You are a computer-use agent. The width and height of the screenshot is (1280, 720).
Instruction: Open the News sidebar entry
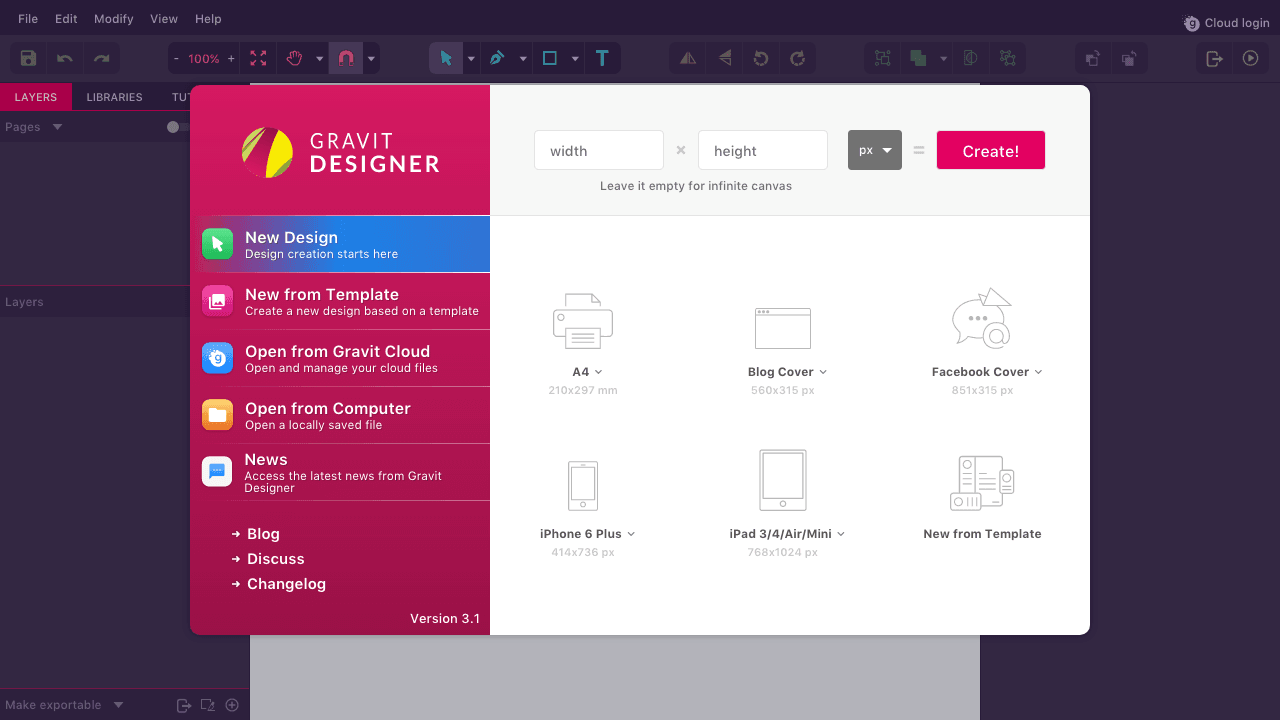(340, 472)
